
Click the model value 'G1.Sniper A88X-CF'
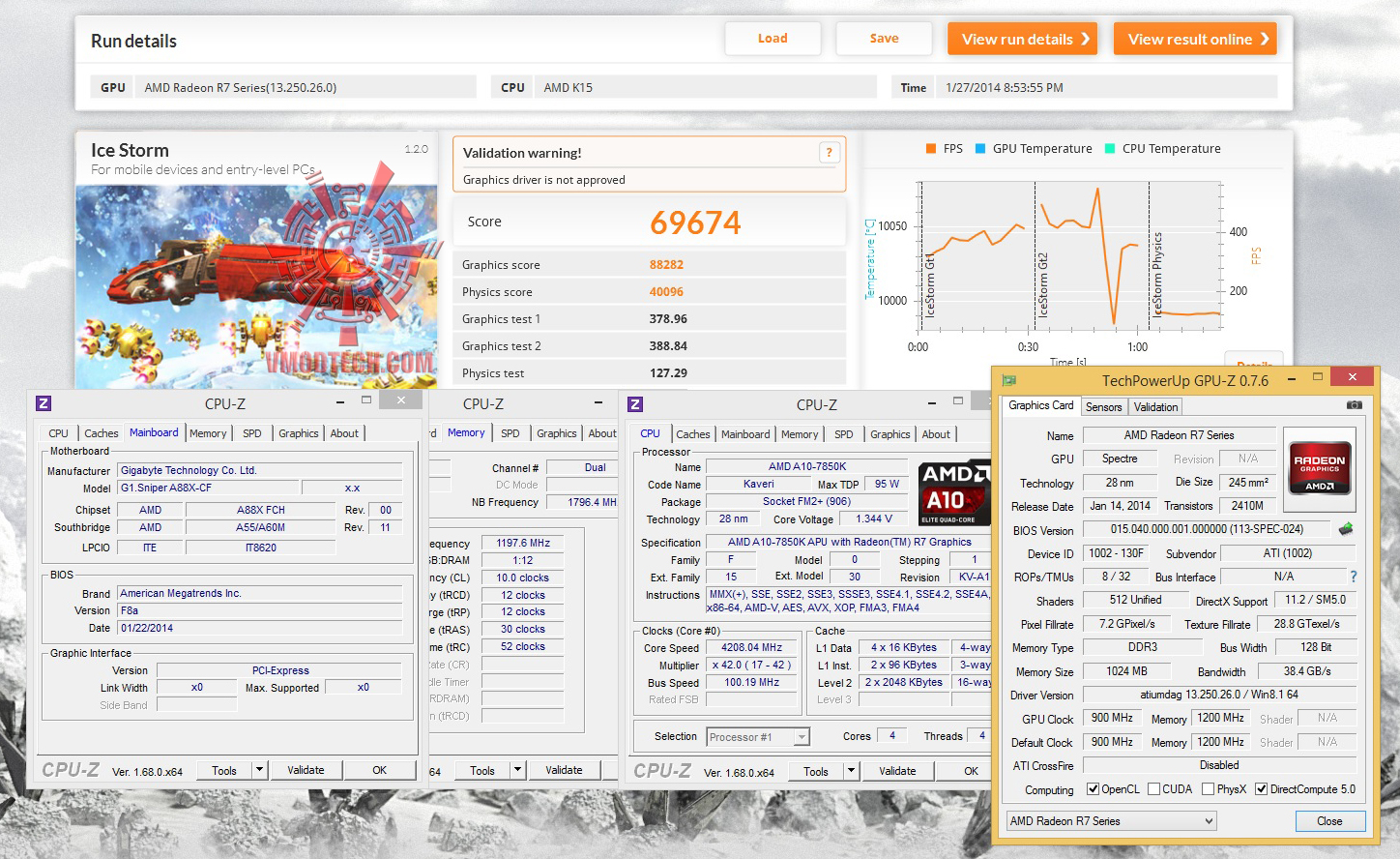pos(209,488)
